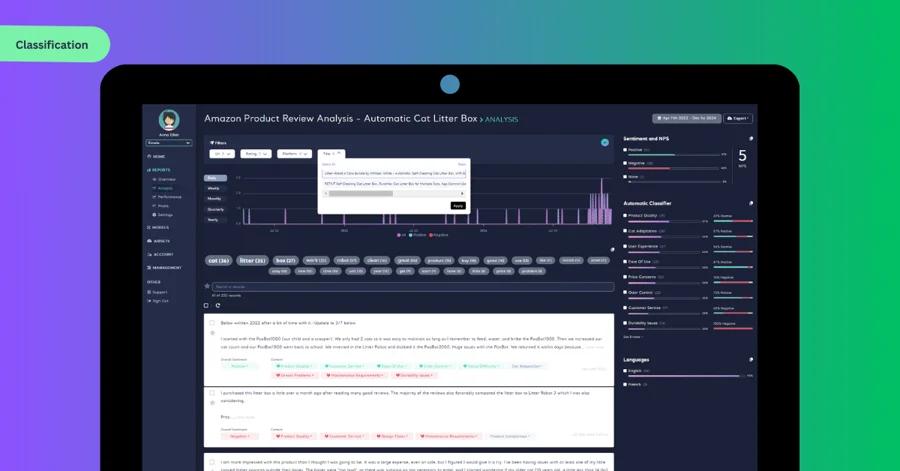
Task: Check the Price Concerns classifier checkbox
Action: pos(625,277)
